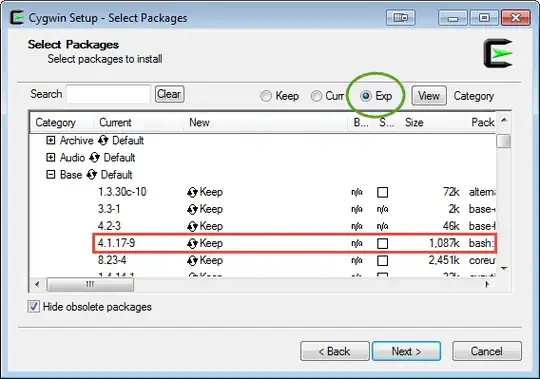
Task: Check source box for coreutils 2,451k row
Action: (383, 261)
